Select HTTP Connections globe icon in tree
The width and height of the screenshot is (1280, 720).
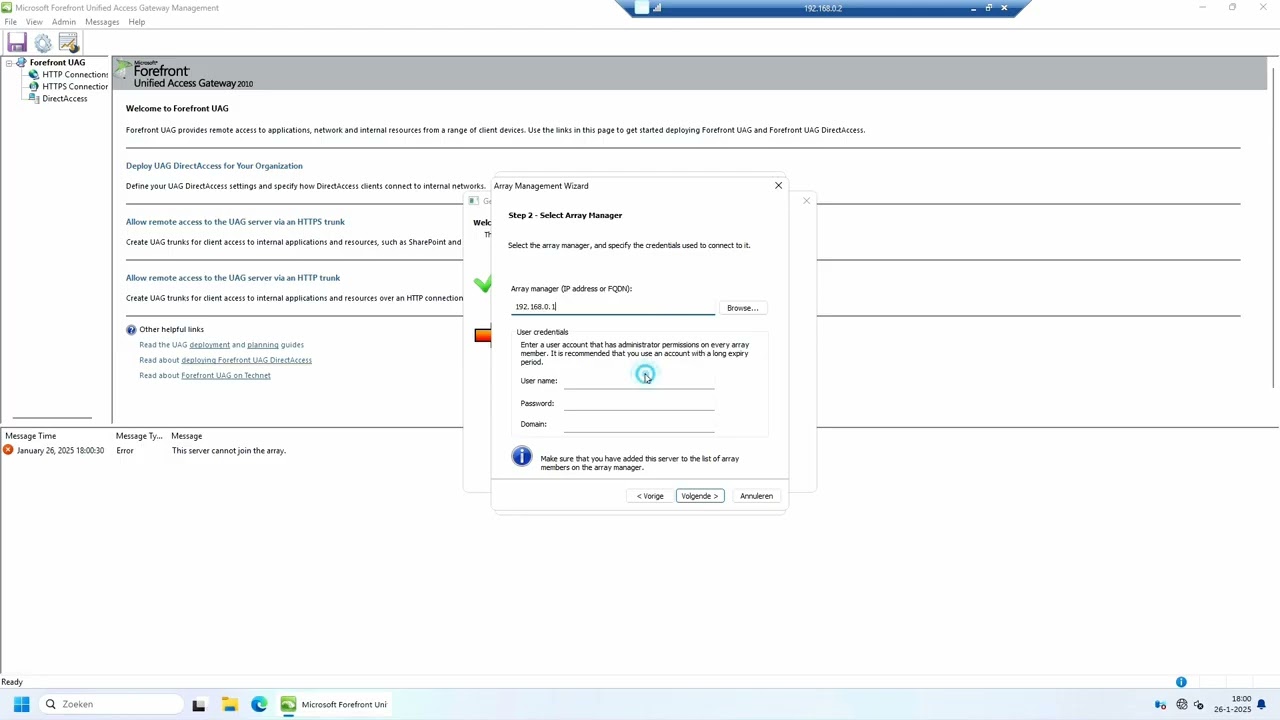pos(34,74)
